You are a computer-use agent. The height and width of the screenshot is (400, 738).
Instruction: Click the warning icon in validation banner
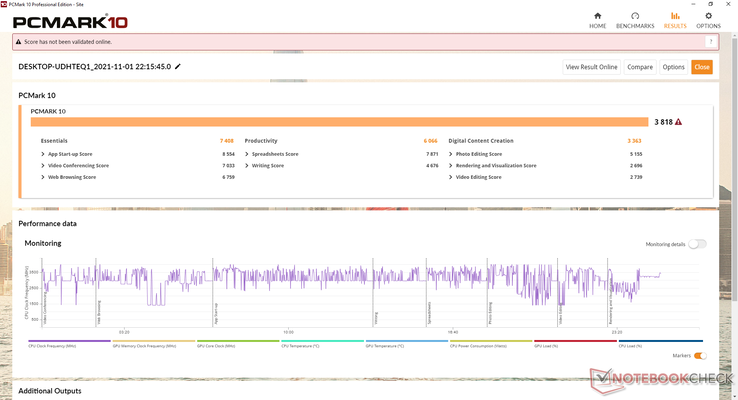coord(19,42)
